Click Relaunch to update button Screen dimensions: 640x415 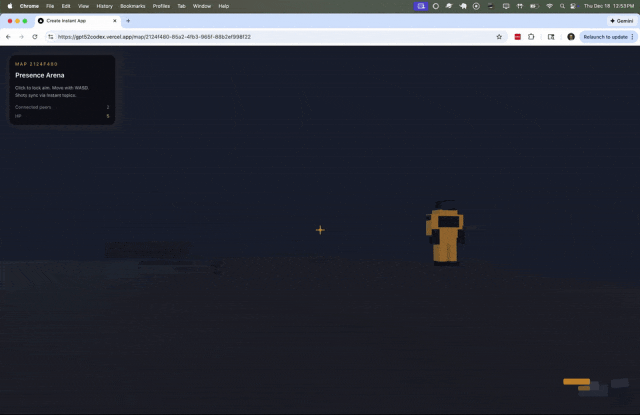point(605,37)
